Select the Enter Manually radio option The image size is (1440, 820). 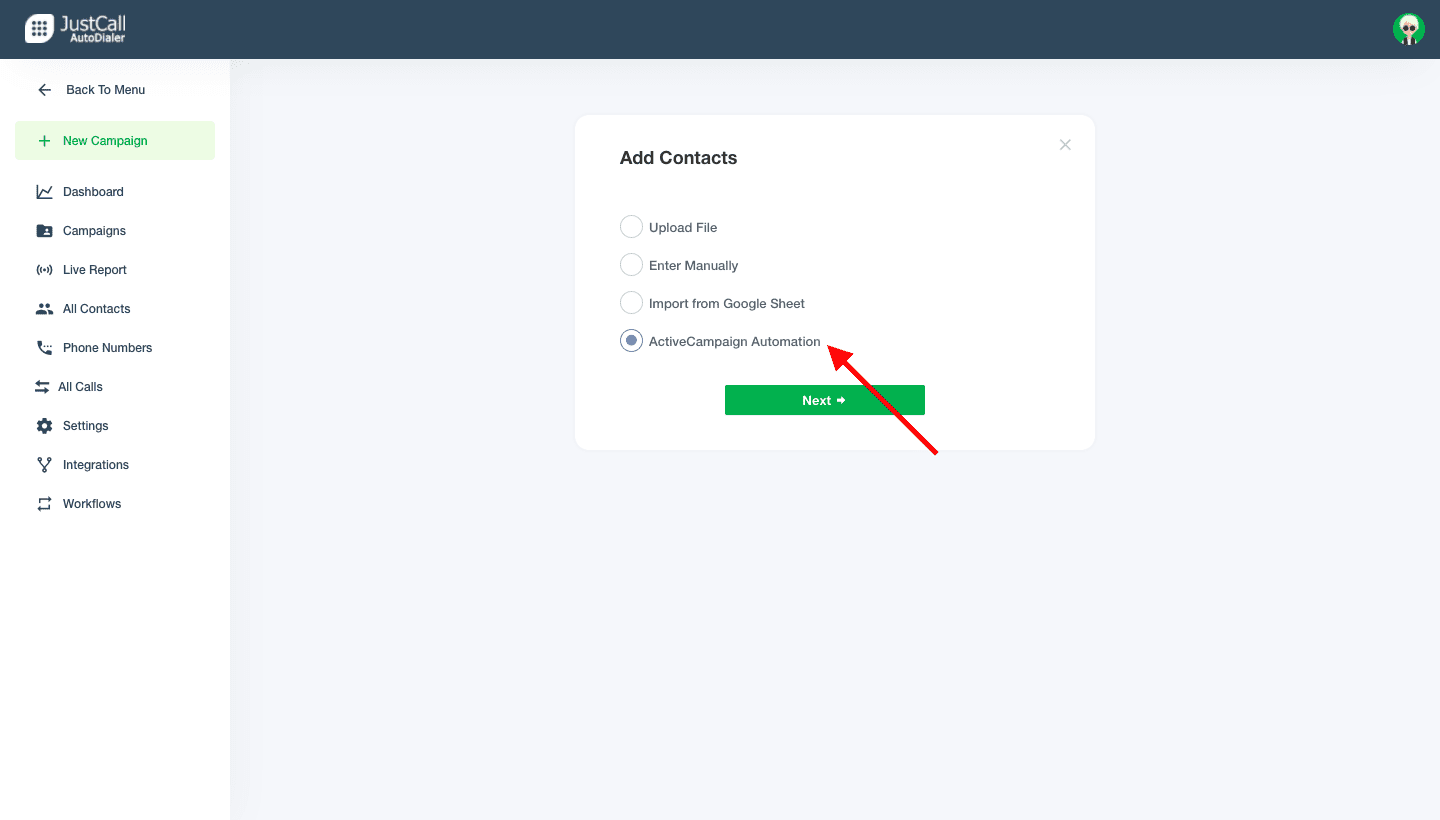[631, 265]
